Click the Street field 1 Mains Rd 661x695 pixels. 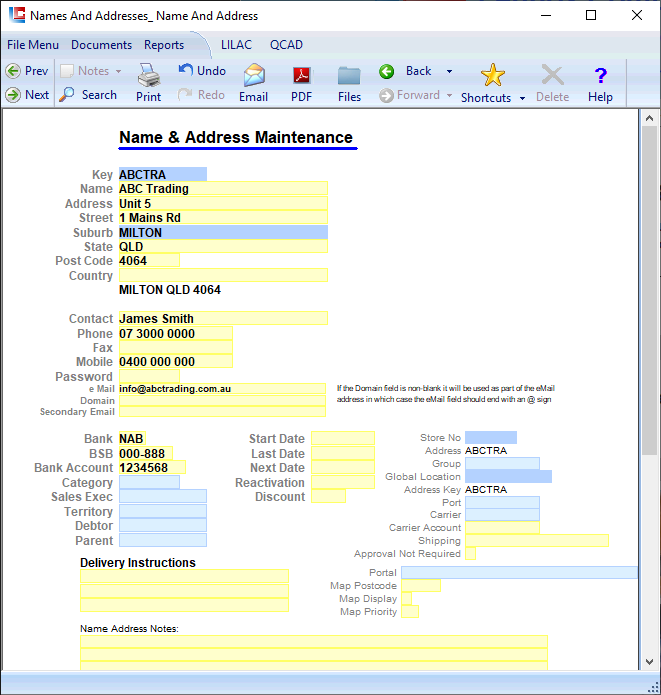pyautogui.click(x=223, y=218)
